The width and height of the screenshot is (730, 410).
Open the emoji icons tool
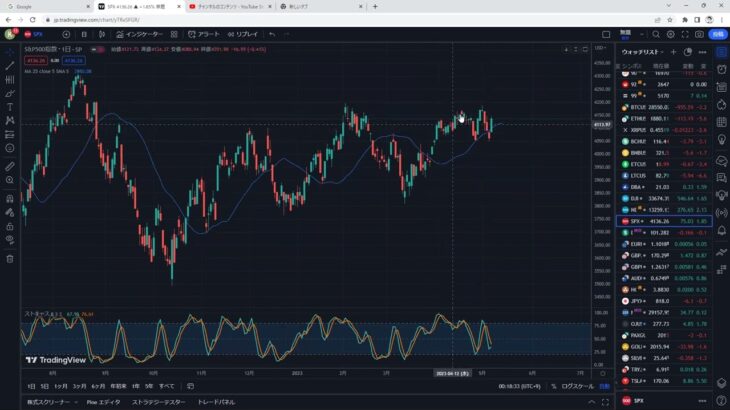click(x=10, y=148)
